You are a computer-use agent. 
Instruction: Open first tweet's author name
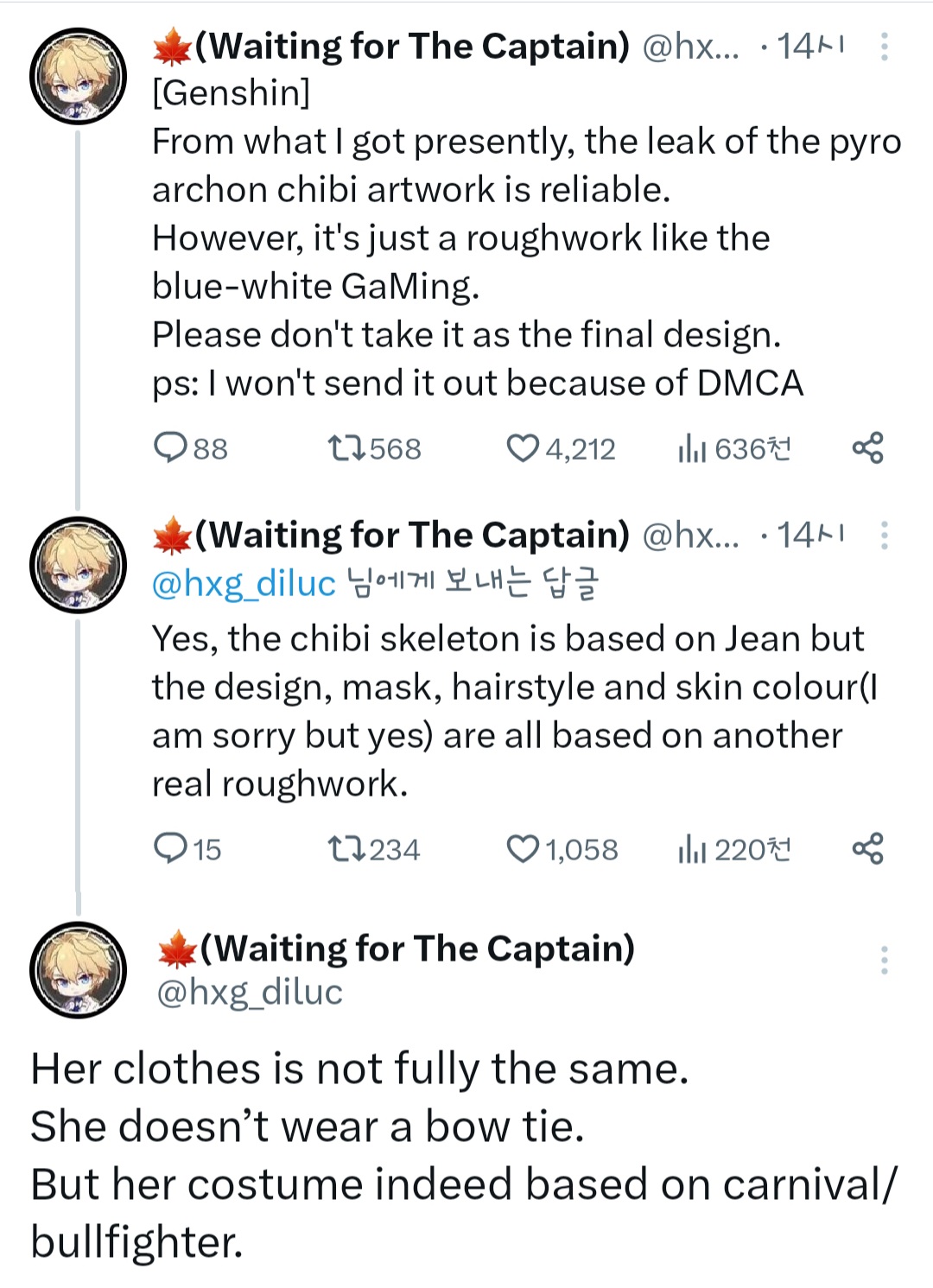(x=411, y=47)
